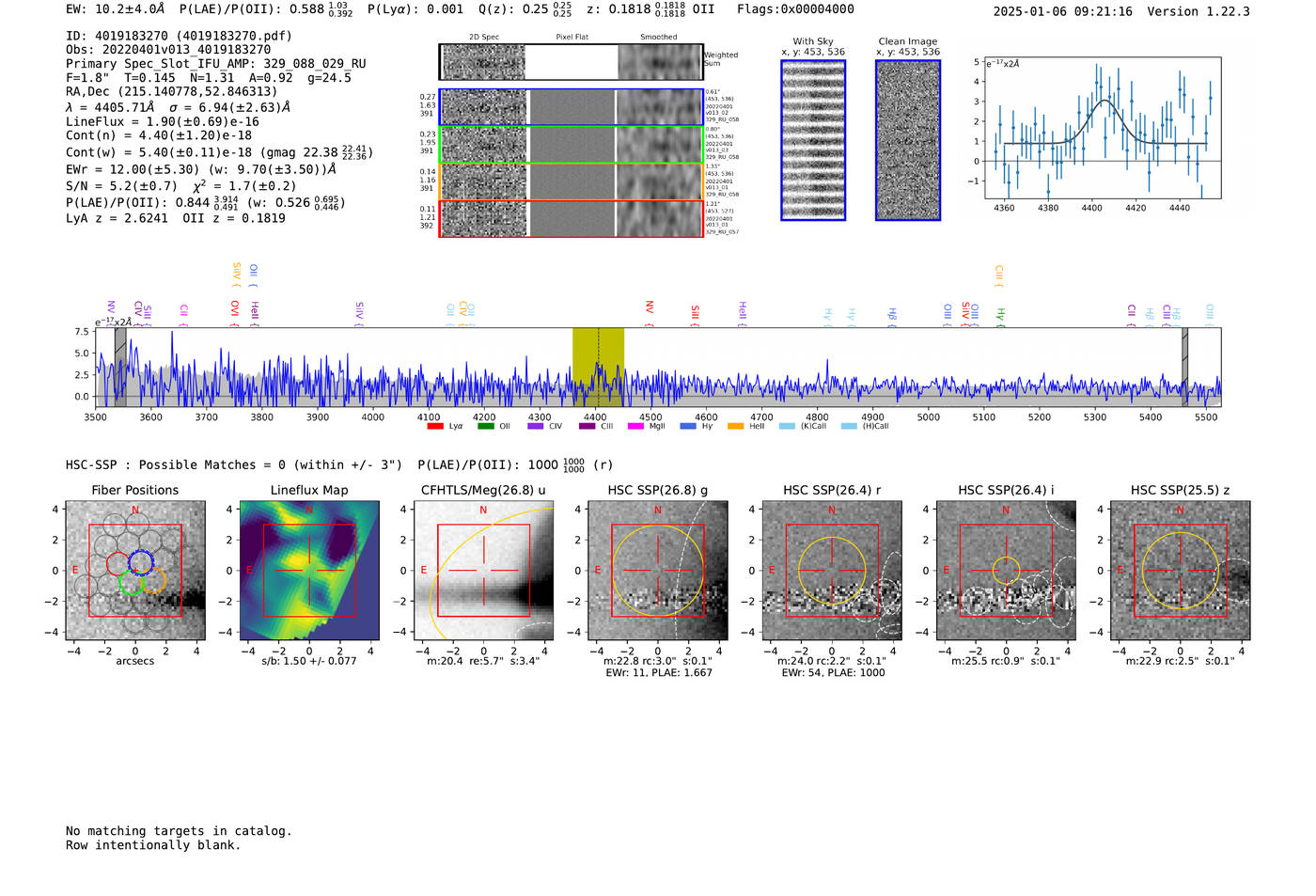Select the orange-bordered 2D spectrum row
The width and height of the screenshot is (1316, 896).
[x=572, y=181]
